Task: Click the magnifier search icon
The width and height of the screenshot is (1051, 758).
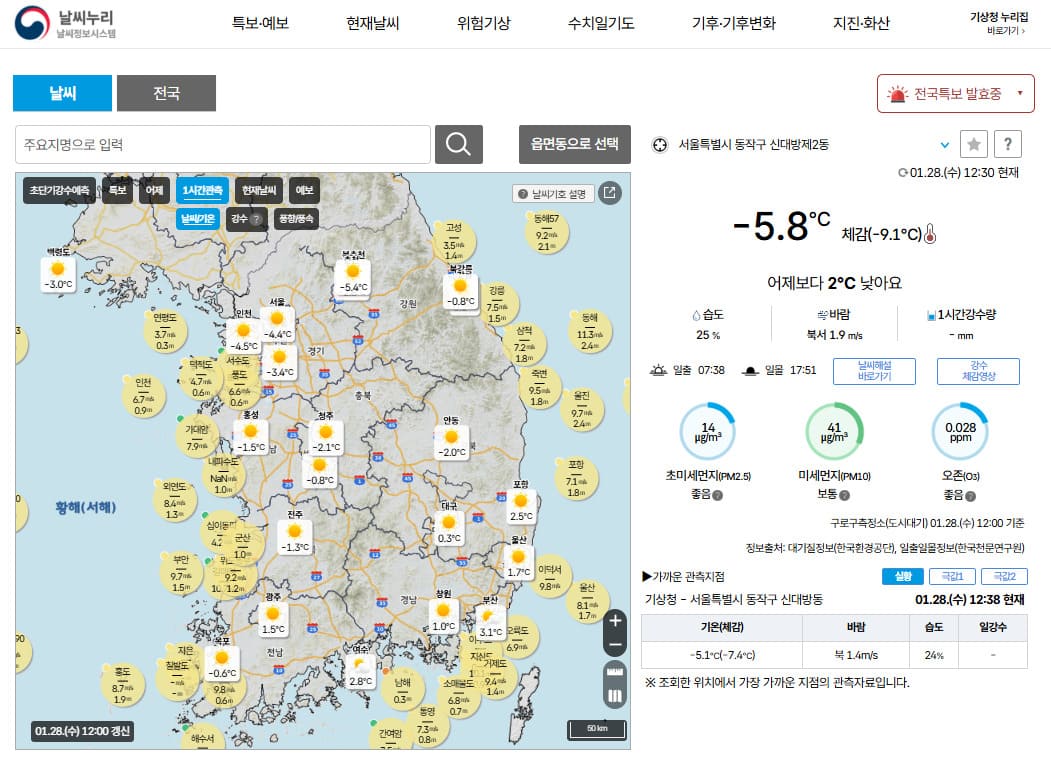Action: (458, 144)
